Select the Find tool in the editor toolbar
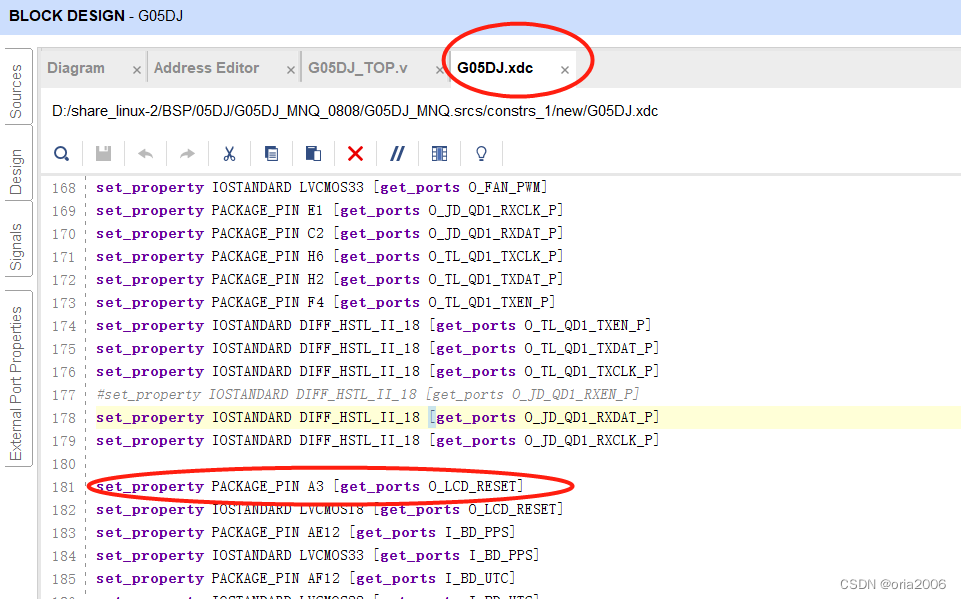Screen dimensions: 961x599 61,153
